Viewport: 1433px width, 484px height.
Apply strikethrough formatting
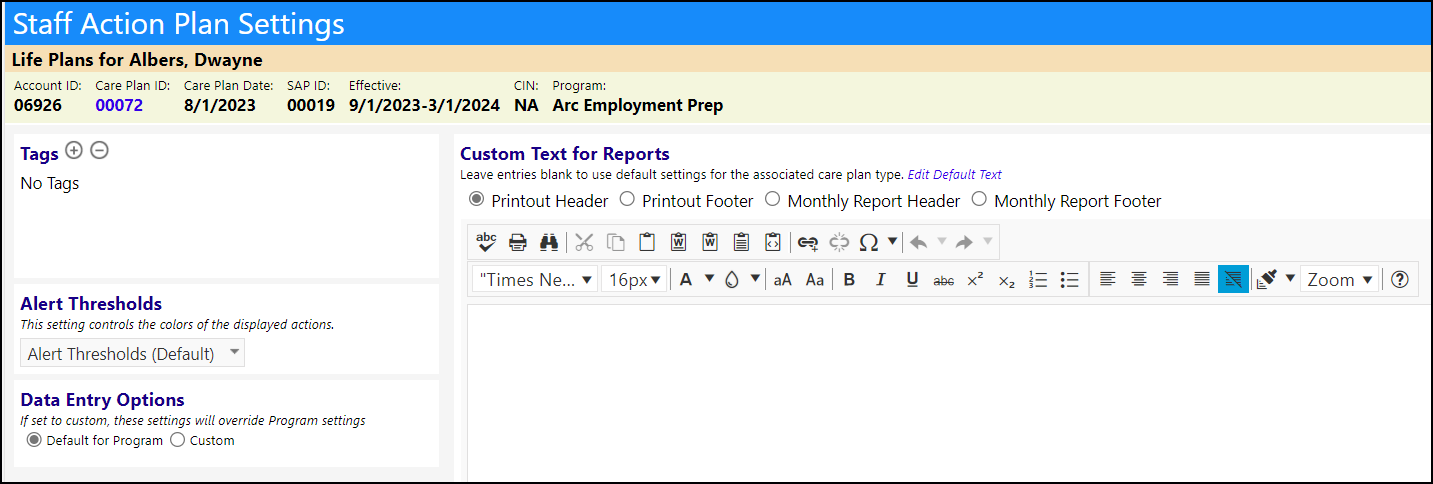[943, 280]
